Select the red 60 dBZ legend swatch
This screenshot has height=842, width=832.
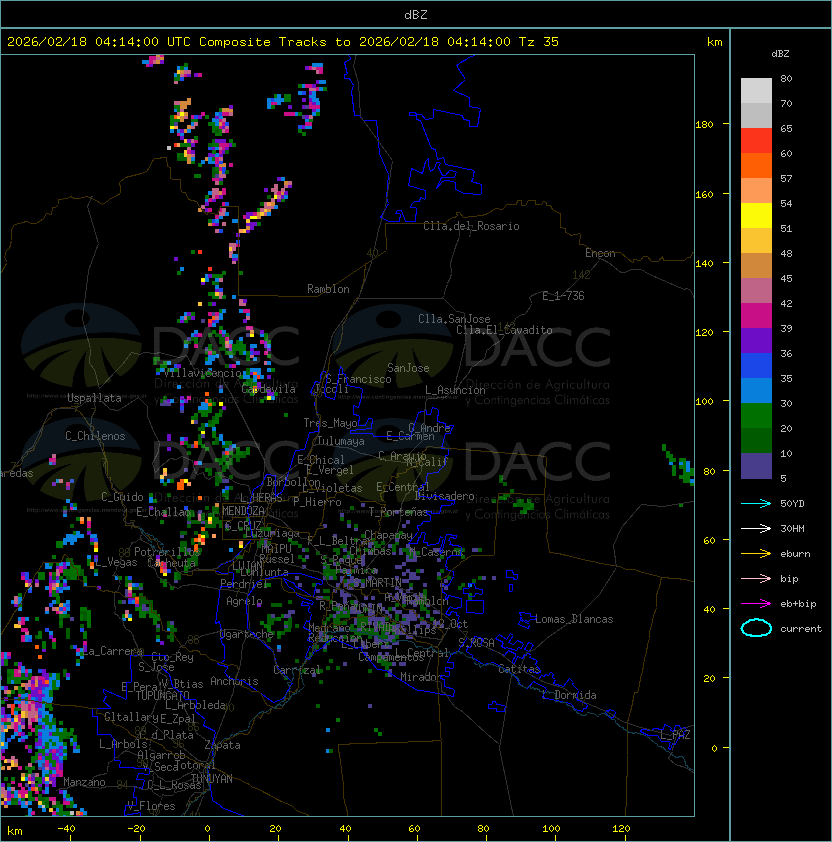pyautogui.click(x=756, y=141)
